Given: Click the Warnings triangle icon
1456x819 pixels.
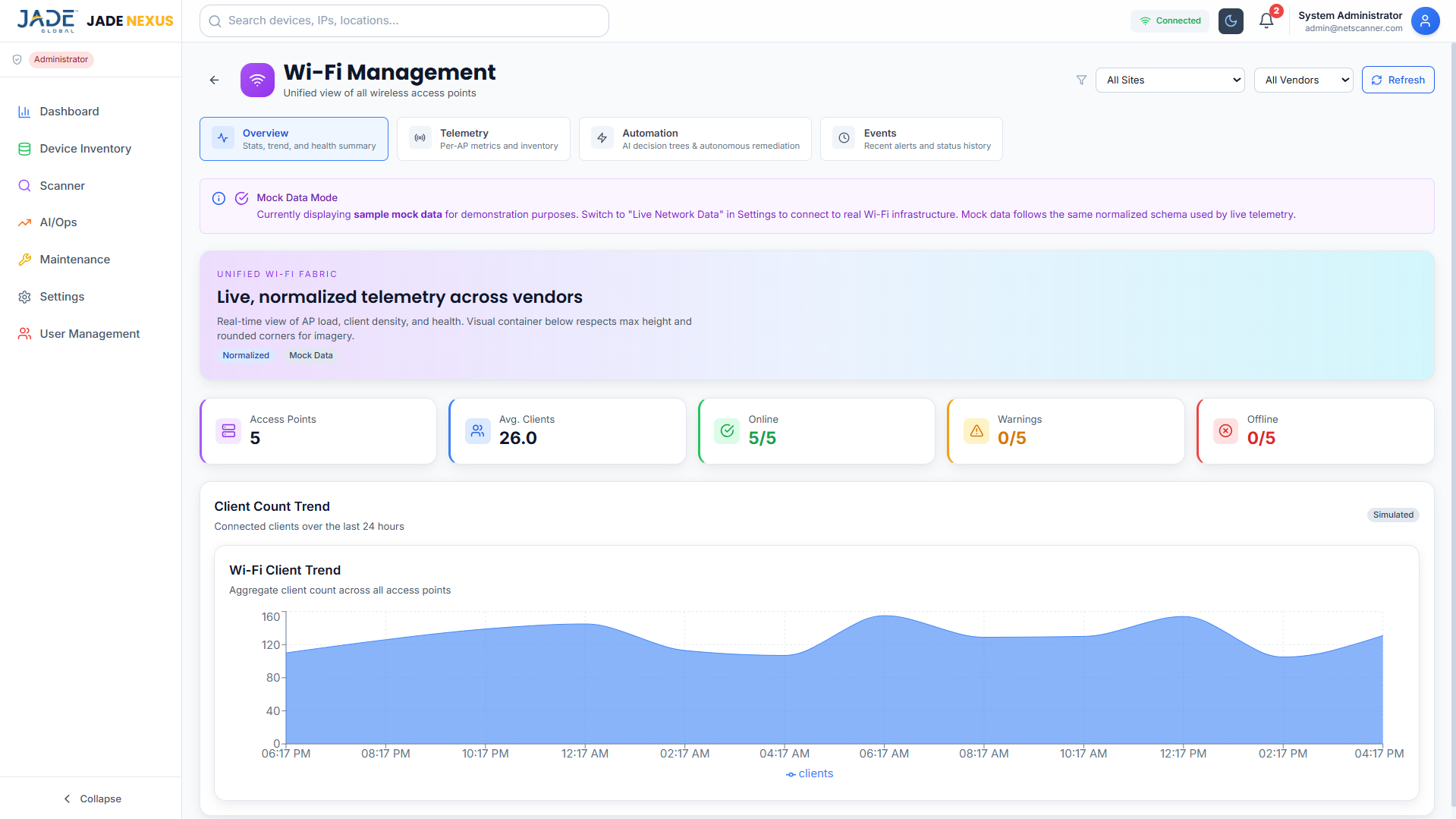Looking at the screenshot, I should pos(976,430).
